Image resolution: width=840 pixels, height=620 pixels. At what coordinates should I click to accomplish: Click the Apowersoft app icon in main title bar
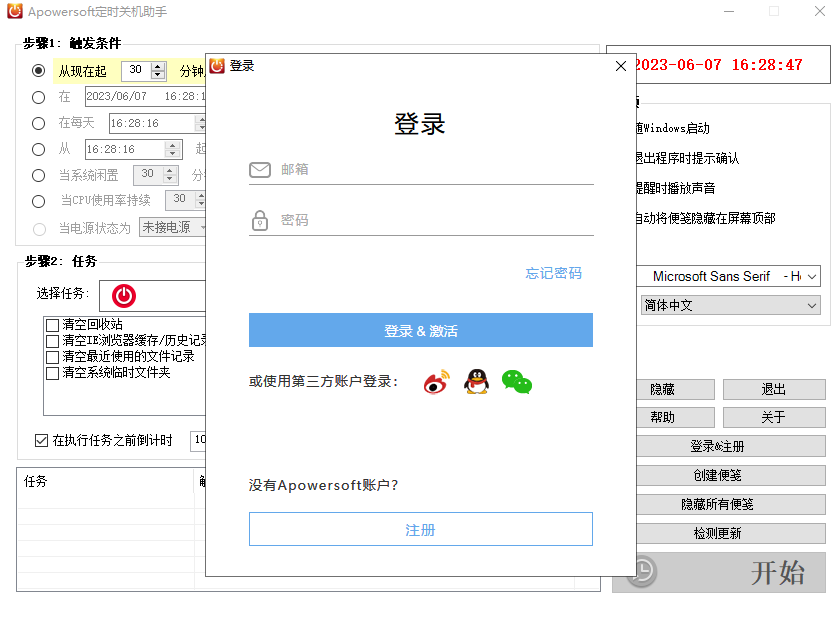14,11
